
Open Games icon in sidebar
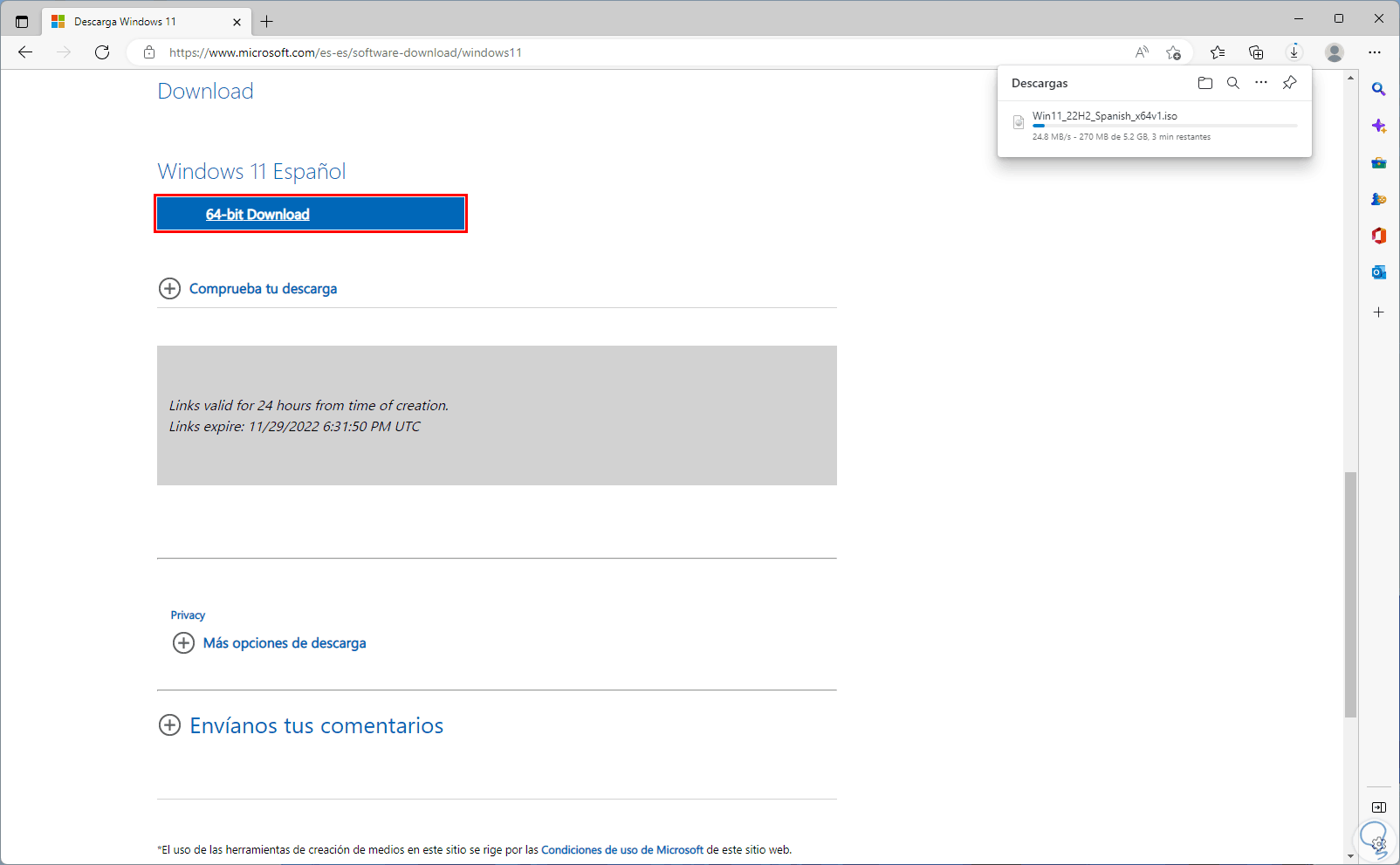[x=1379, y=200]
